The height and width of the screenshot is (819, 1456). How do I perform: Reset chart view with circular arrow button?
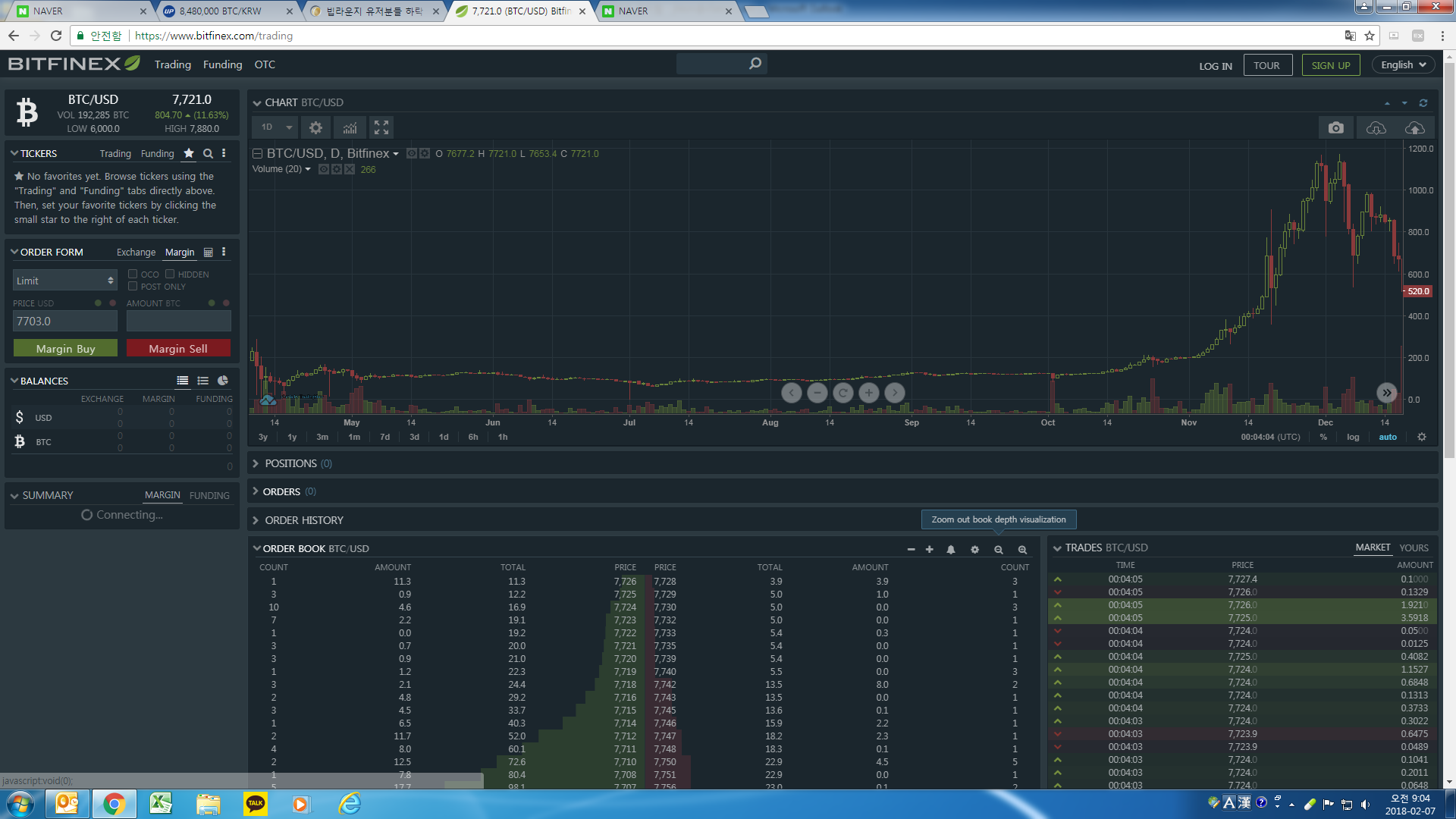pos(843,393)
